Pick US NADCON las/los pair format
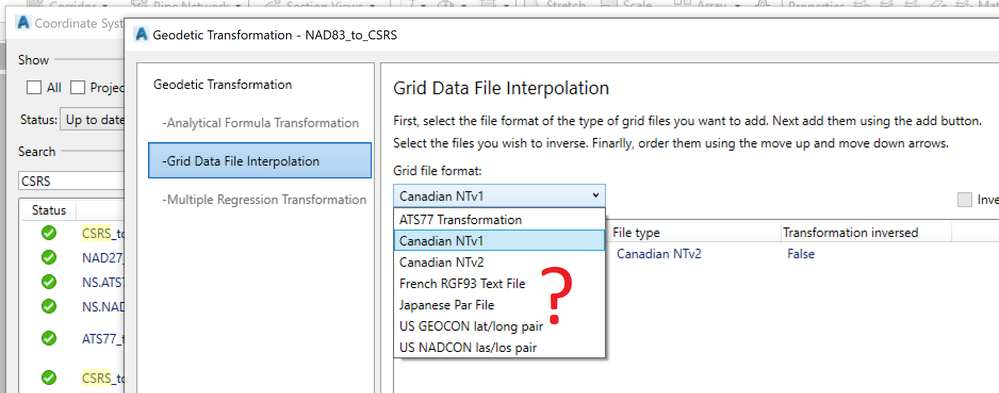 tap(499, 348)
